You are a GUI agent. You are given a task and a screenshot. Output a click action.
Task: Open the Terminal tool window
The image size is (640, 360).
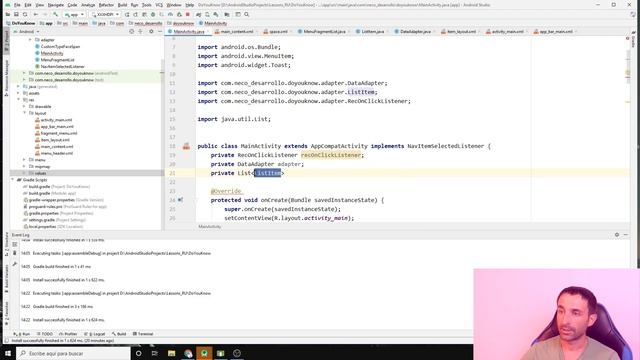pyautogui.click(x=143, y=334)
